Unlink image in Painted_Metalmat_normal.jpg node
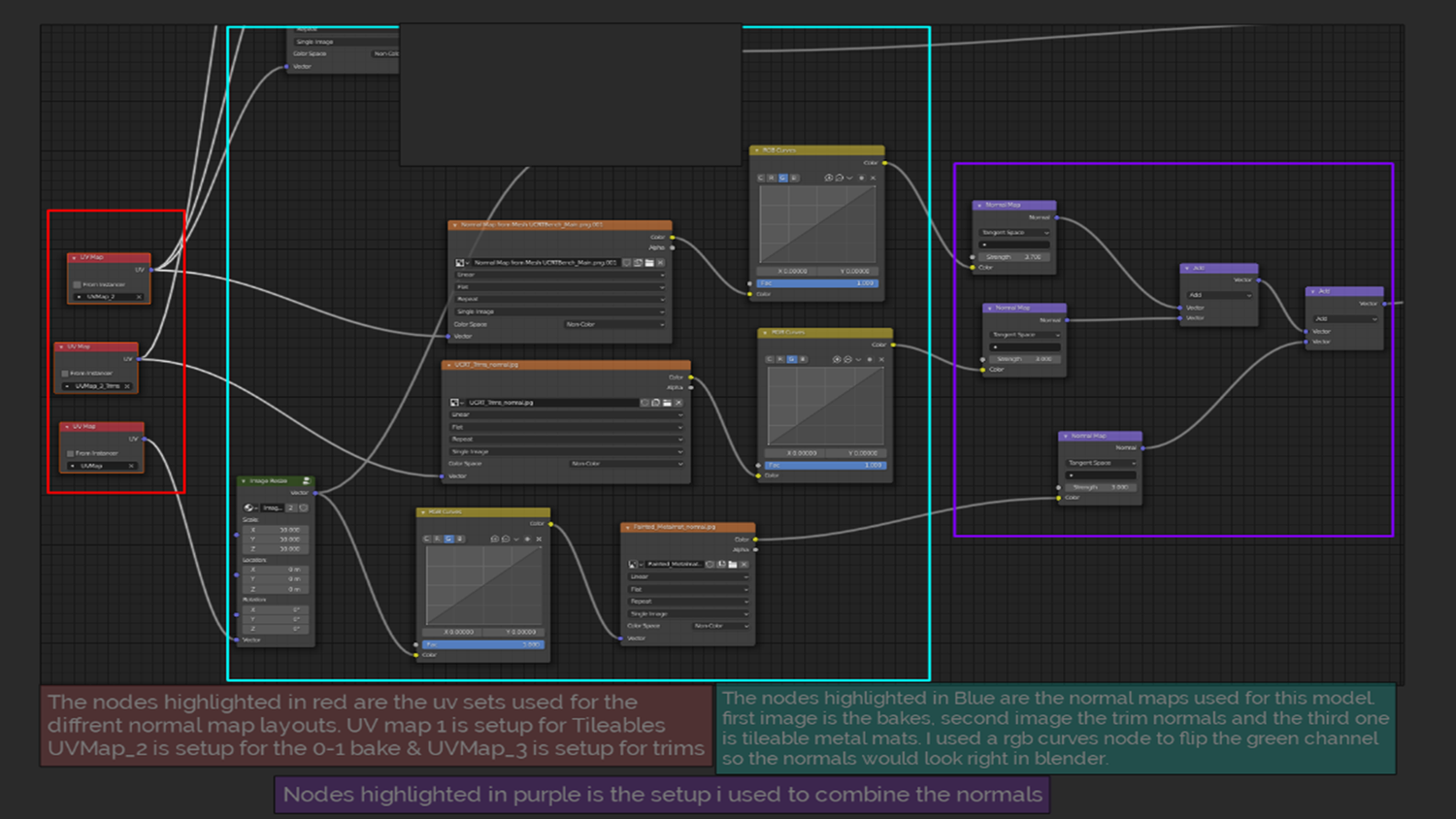 pyautogui.click(x=745, y=564)
